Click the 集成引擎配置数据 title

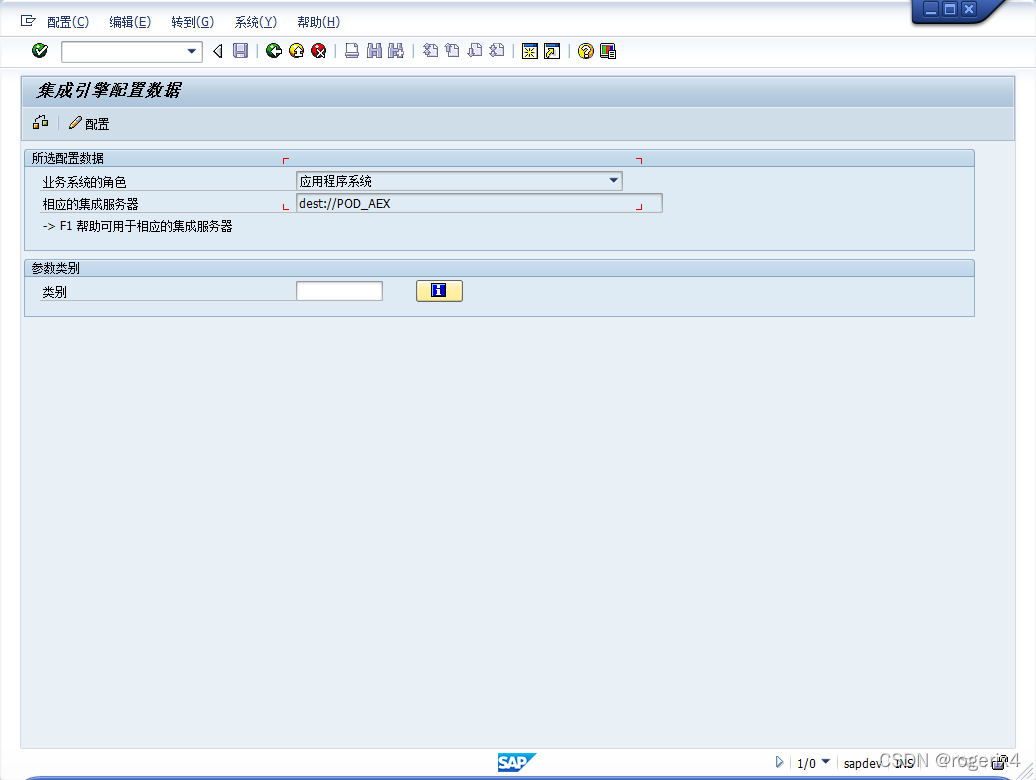pyautogui.click(x=109, y=90)
